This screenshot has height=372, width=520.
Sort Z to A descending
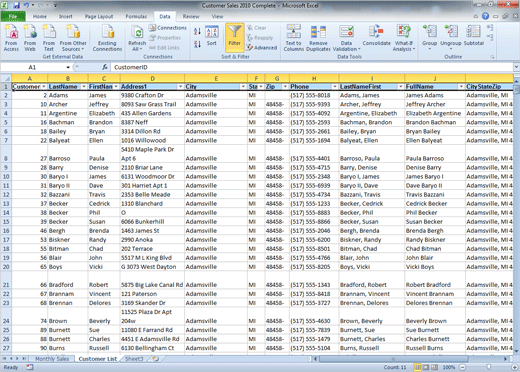[x=197, y=44]
